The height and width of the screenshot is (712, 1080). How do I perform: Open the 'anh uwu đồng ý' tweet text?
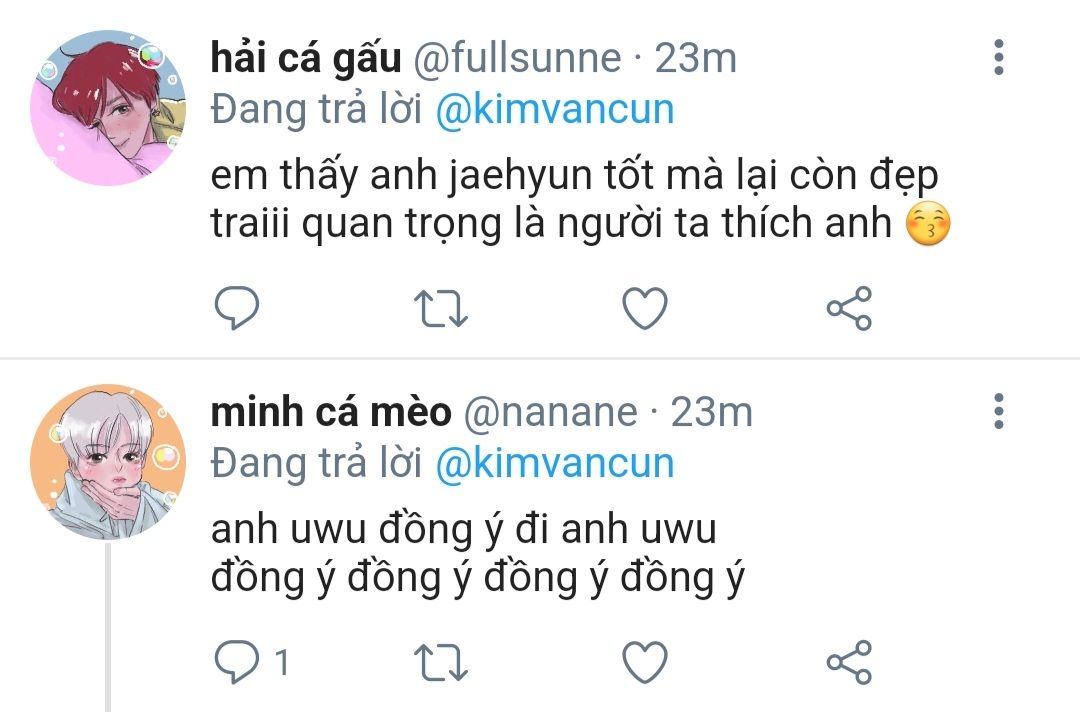click(x=478, y=554)
